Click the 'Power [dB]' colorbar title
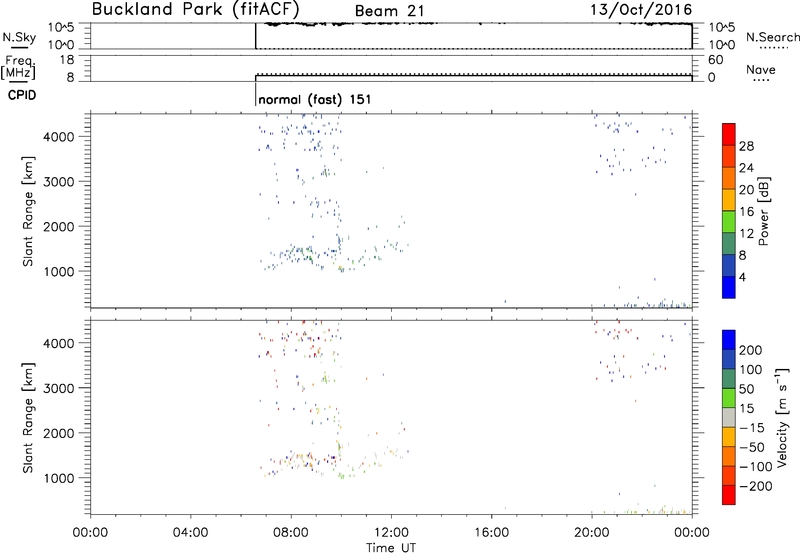The height and width of the screenshot is (554, 800). (x=764, y=211)
